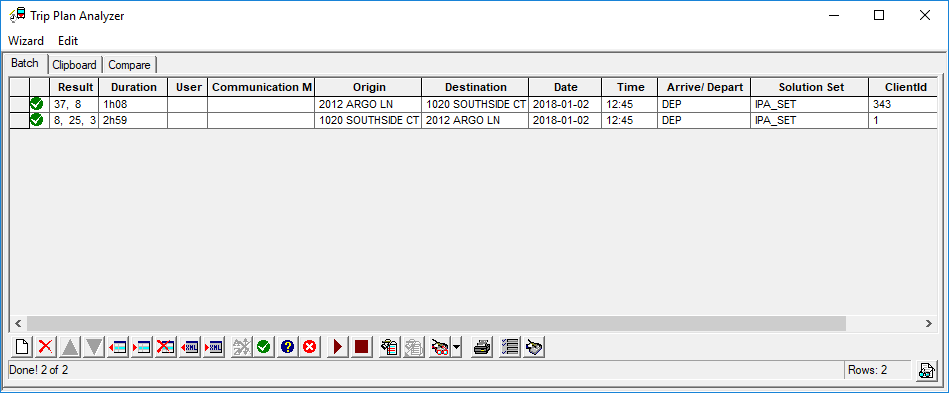Select the 1h08 duration cell
The height and width of the screenshot is (393, 949).
tap(133, 104)
